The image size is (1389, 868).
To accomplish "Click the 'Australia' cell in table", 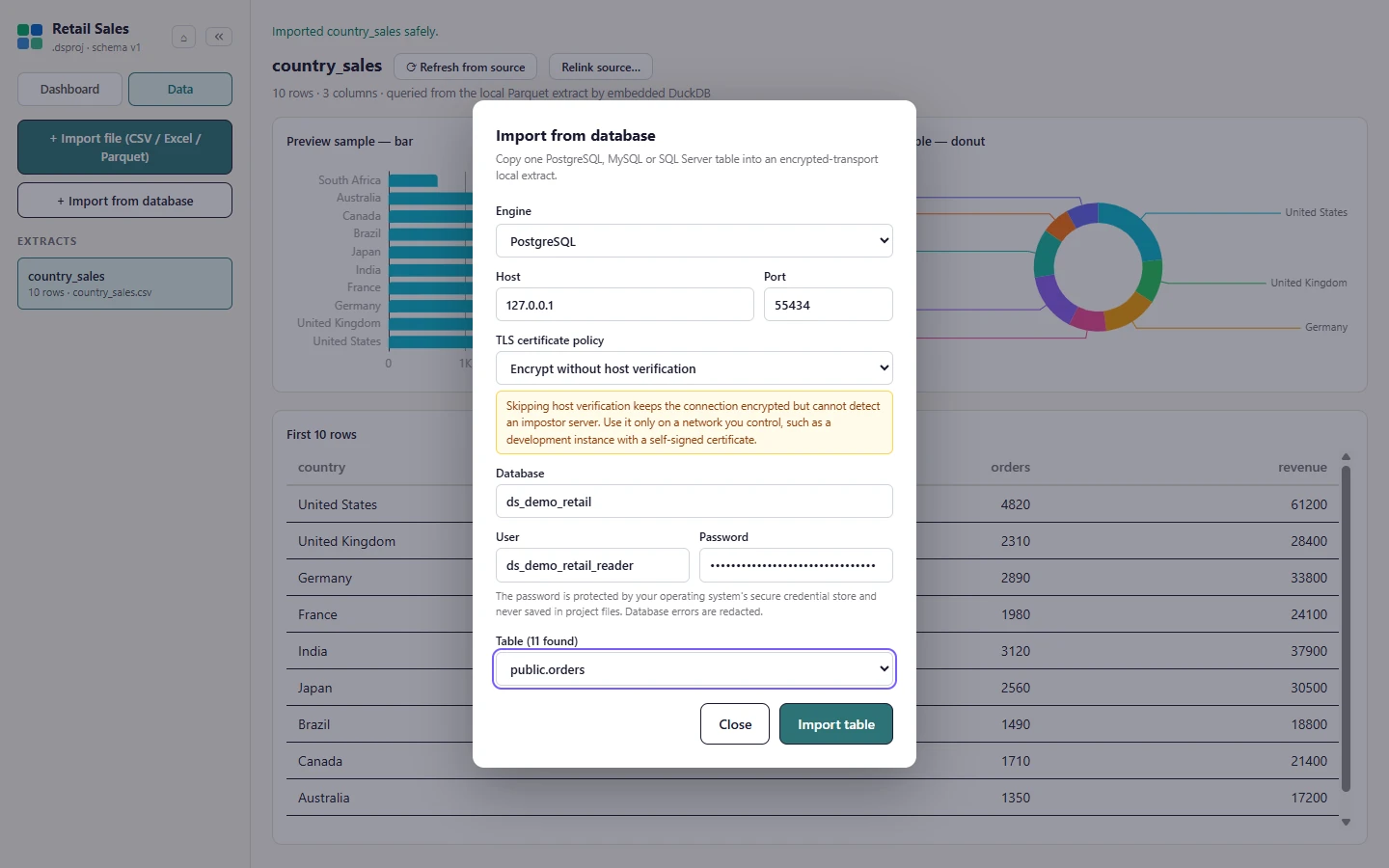I will pos(323,798).
